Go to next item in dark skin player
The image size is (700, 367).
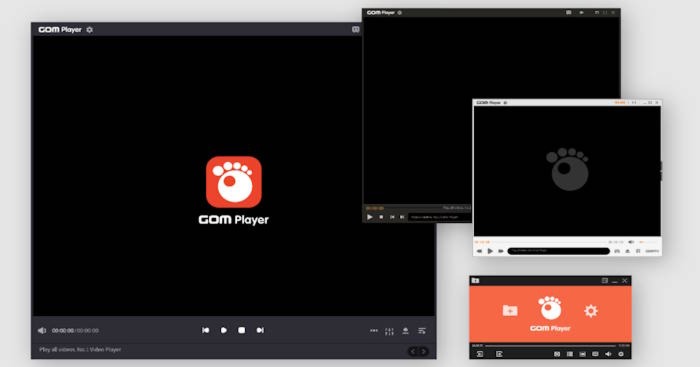pyautogui.click(x=402, y=217)
